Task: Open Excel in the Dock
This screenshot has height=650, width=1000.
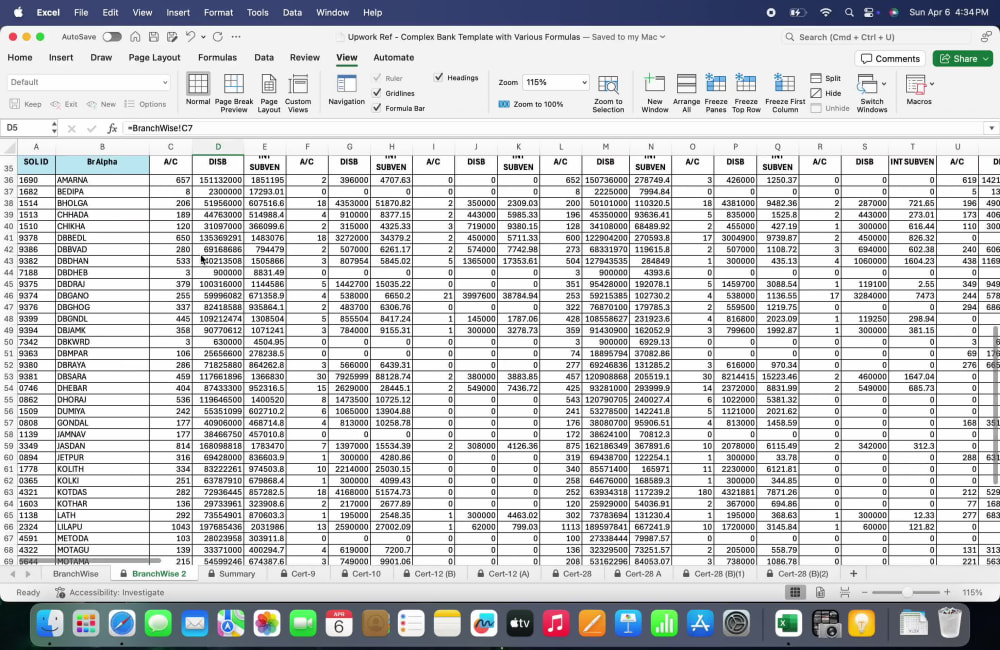Action: coord(788,623)
